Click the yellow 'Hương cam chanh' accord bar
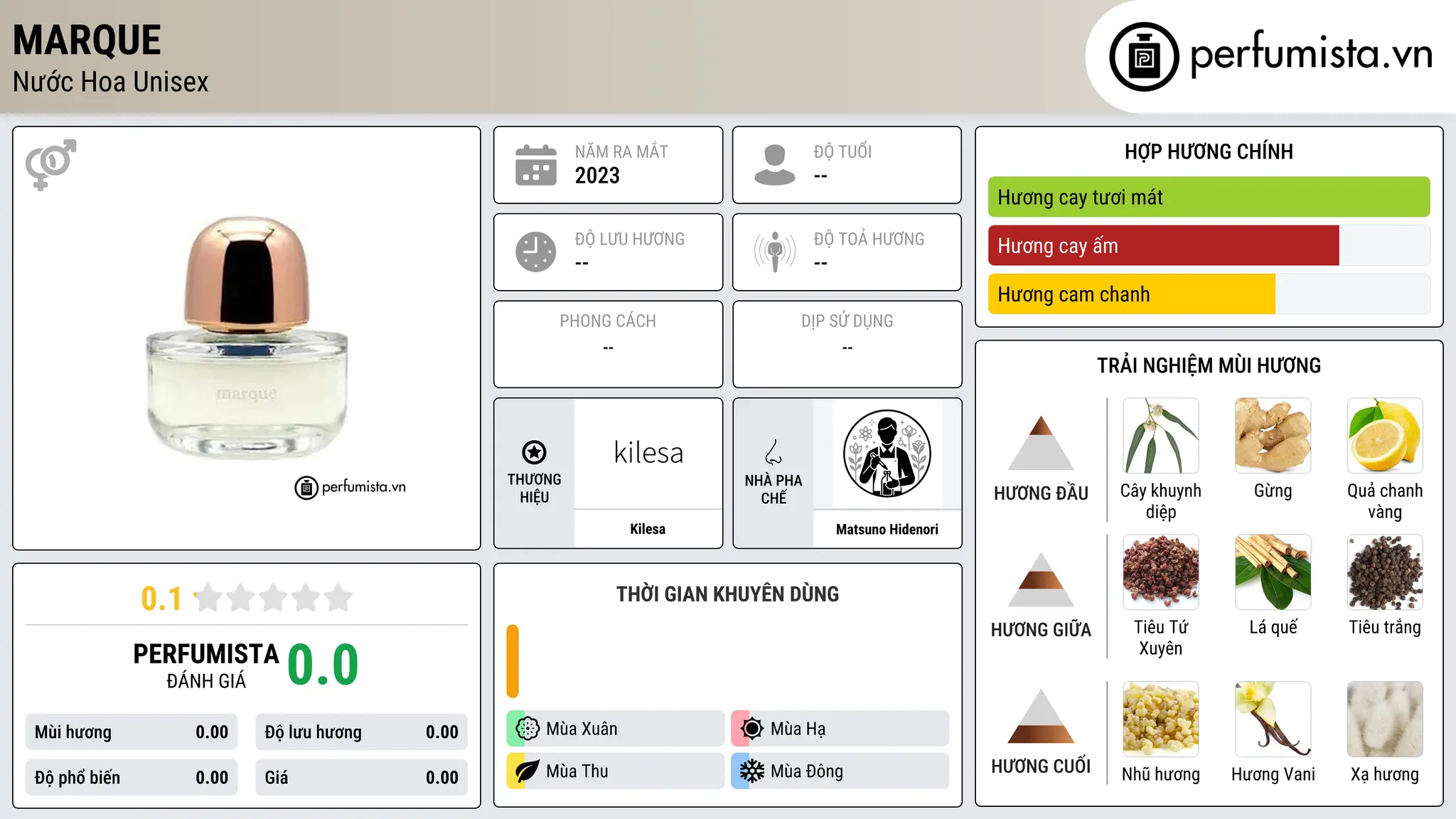This screenshot has height=819, width=1456. (x=1131, y=294)
